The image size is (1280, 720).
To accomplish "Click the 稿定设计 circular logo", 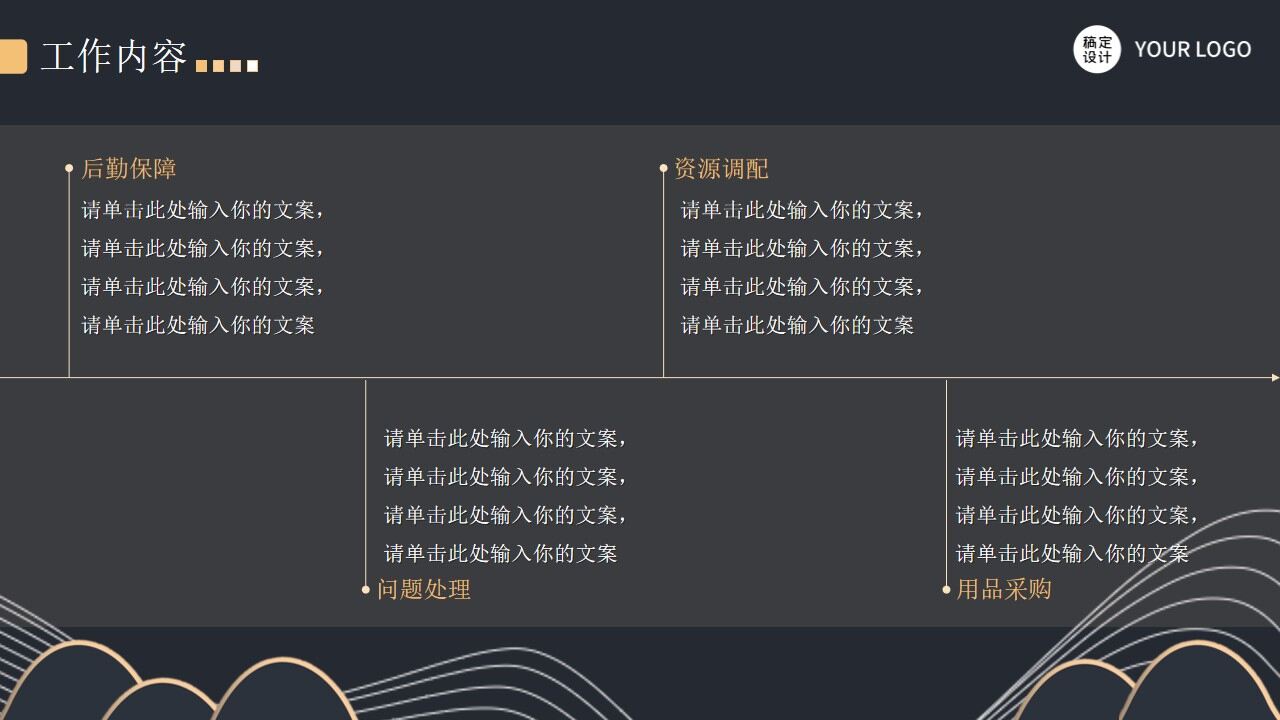I will click(x=1097, y=48).
